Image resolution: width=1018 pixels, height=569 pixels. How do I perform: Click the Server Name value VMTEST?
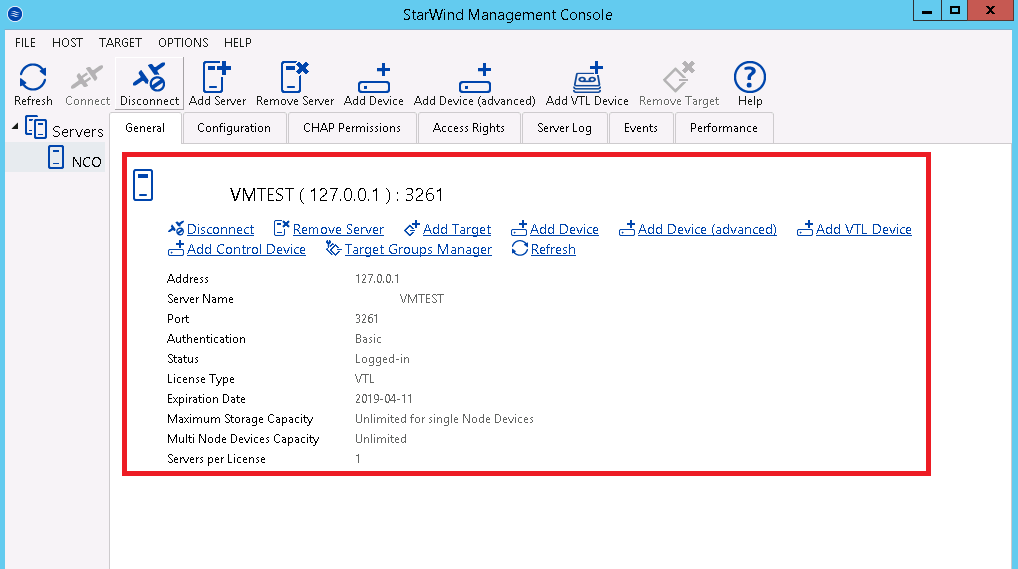point(421,299)
